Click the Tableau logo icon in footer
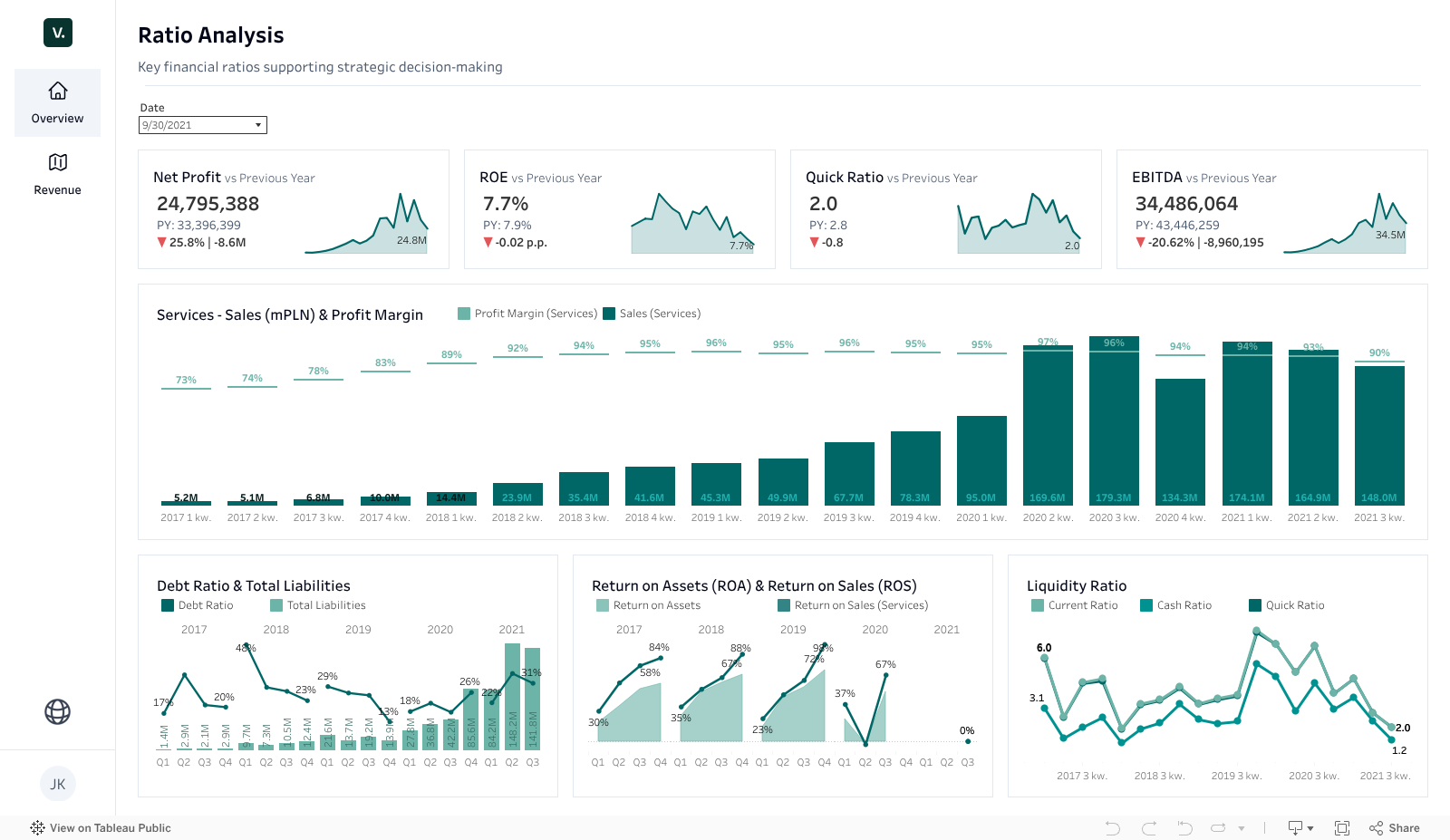Viewport: 1450px width, 840px height. pos(37,827)
